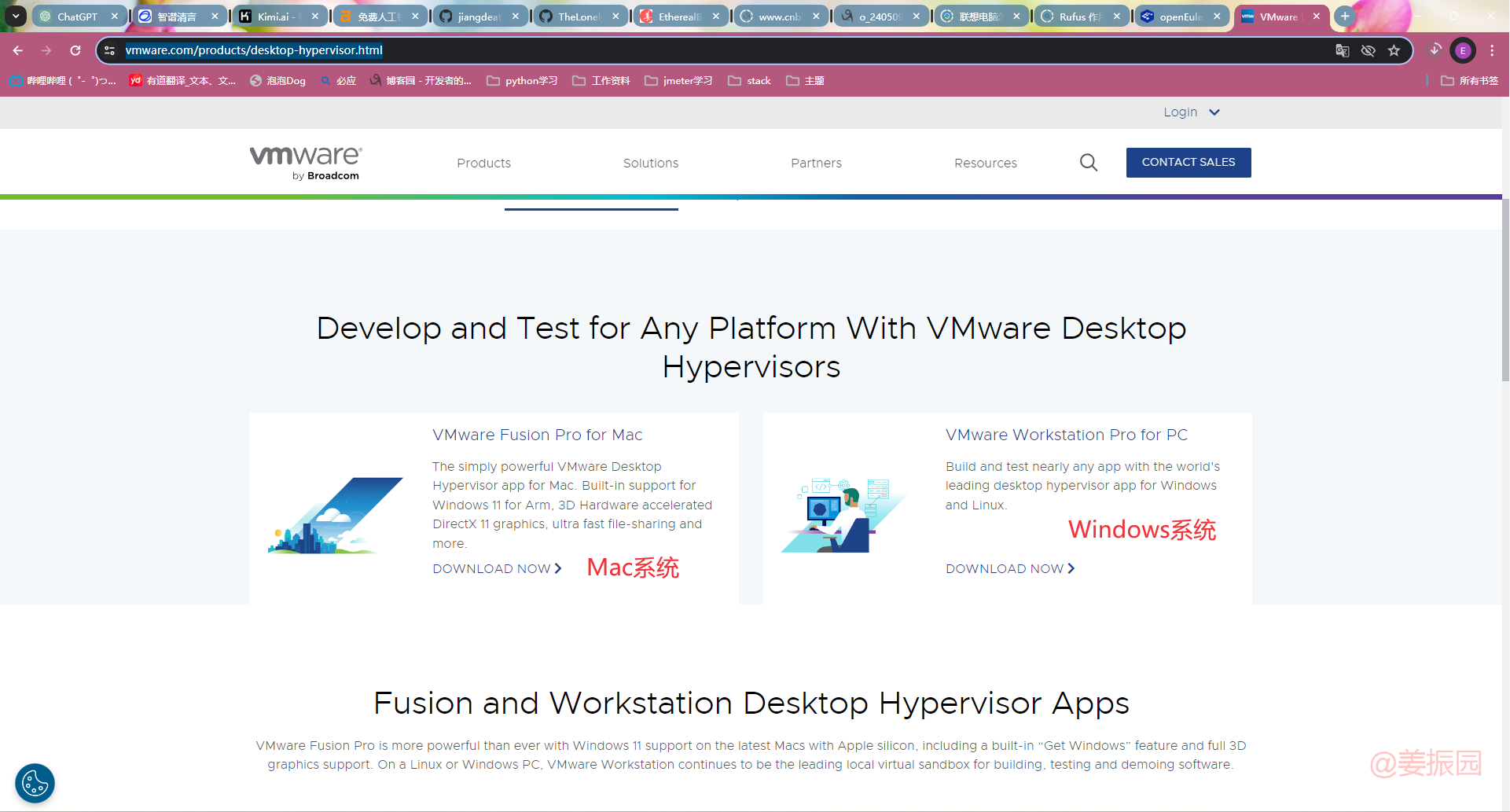Image resolution: width=1510 pixels, height=812 pixels.
Task: Click the translate page icon
Action: pyautogui.click(x=1343, y=50)
